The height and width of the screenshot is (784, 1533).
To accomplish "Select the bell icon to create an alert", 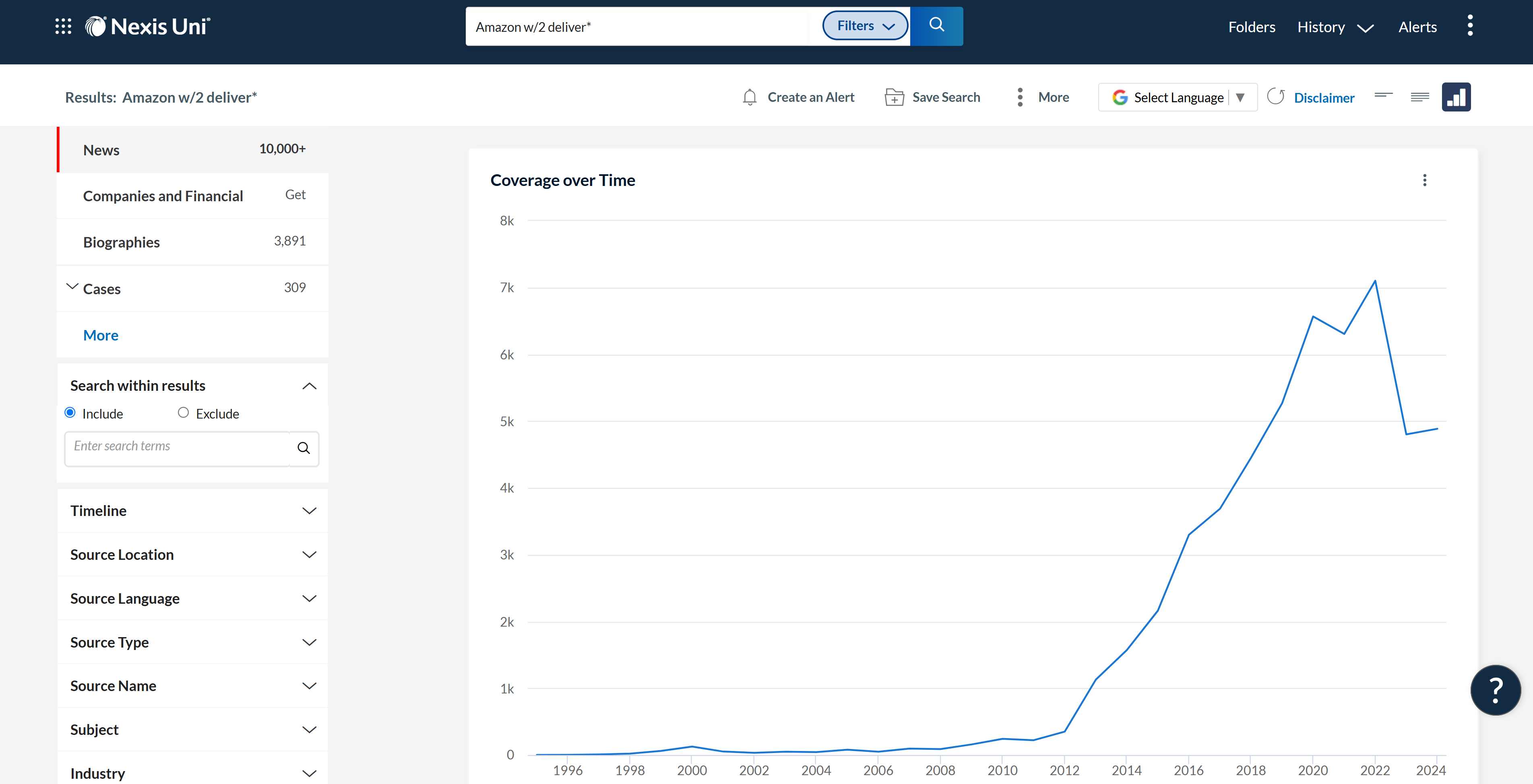I will (x=749, y=97).
